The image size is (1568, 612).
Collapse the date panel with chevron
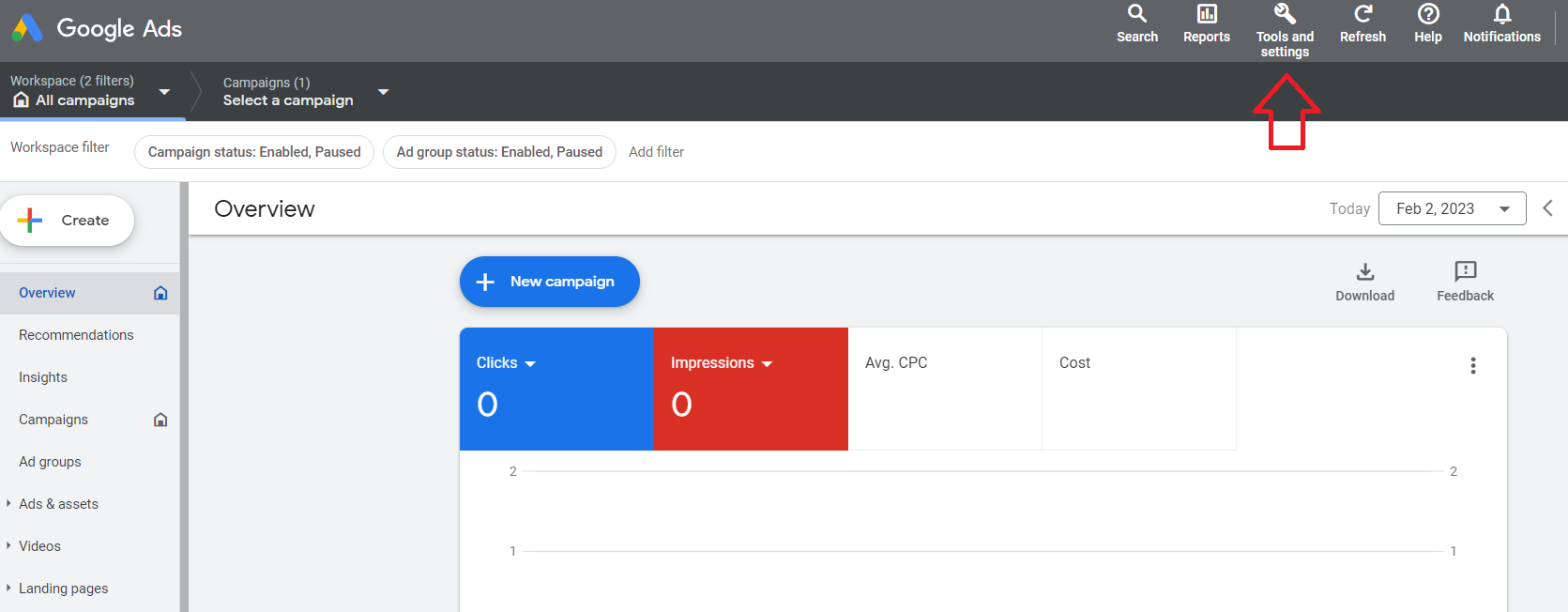click(1547, 208)
